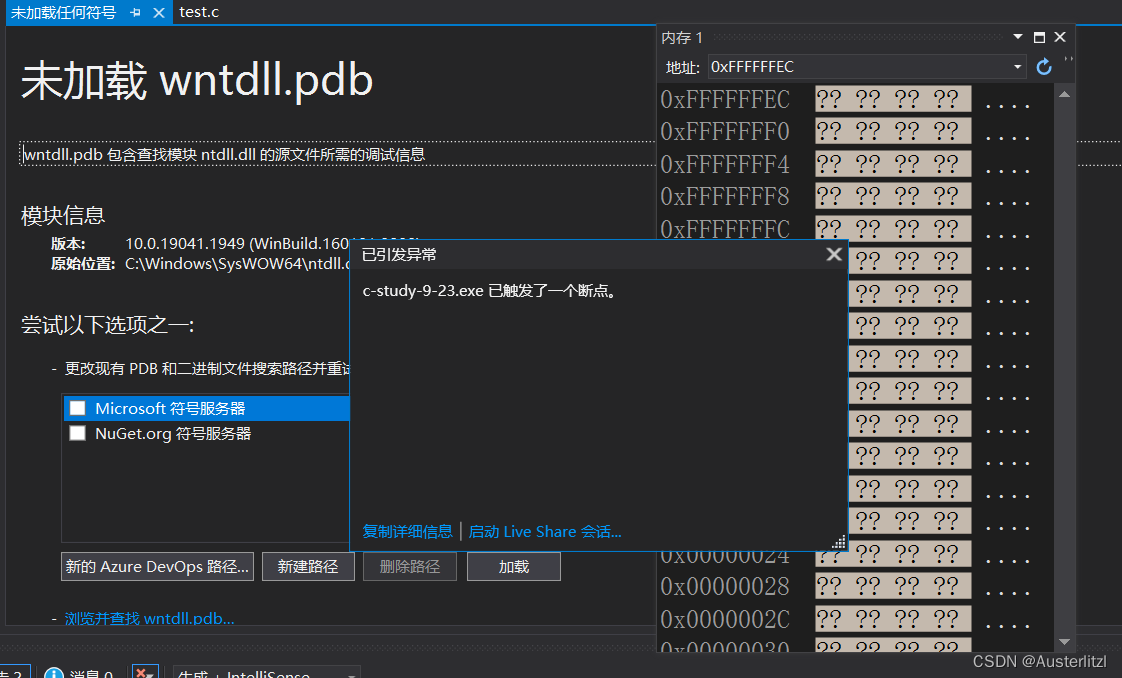Click the 复制详细信息 link
Screen dimensions: 1122x678
point(407,531)
